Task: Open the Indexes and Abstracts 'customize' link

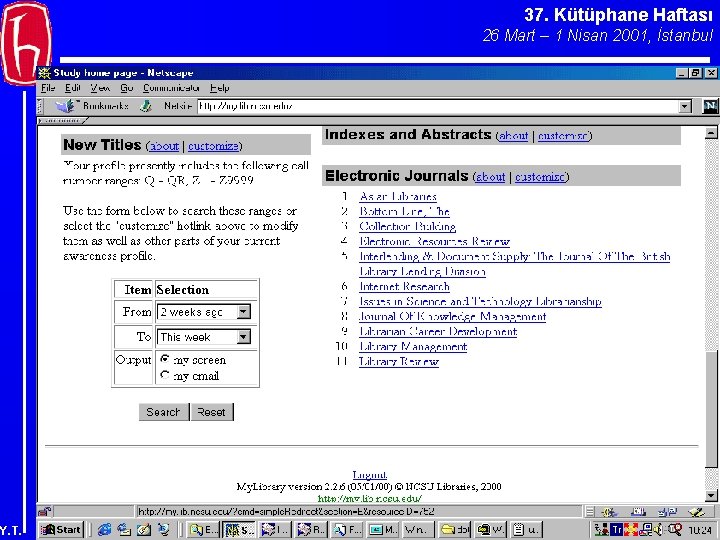Action: click(x=564, y=136)
